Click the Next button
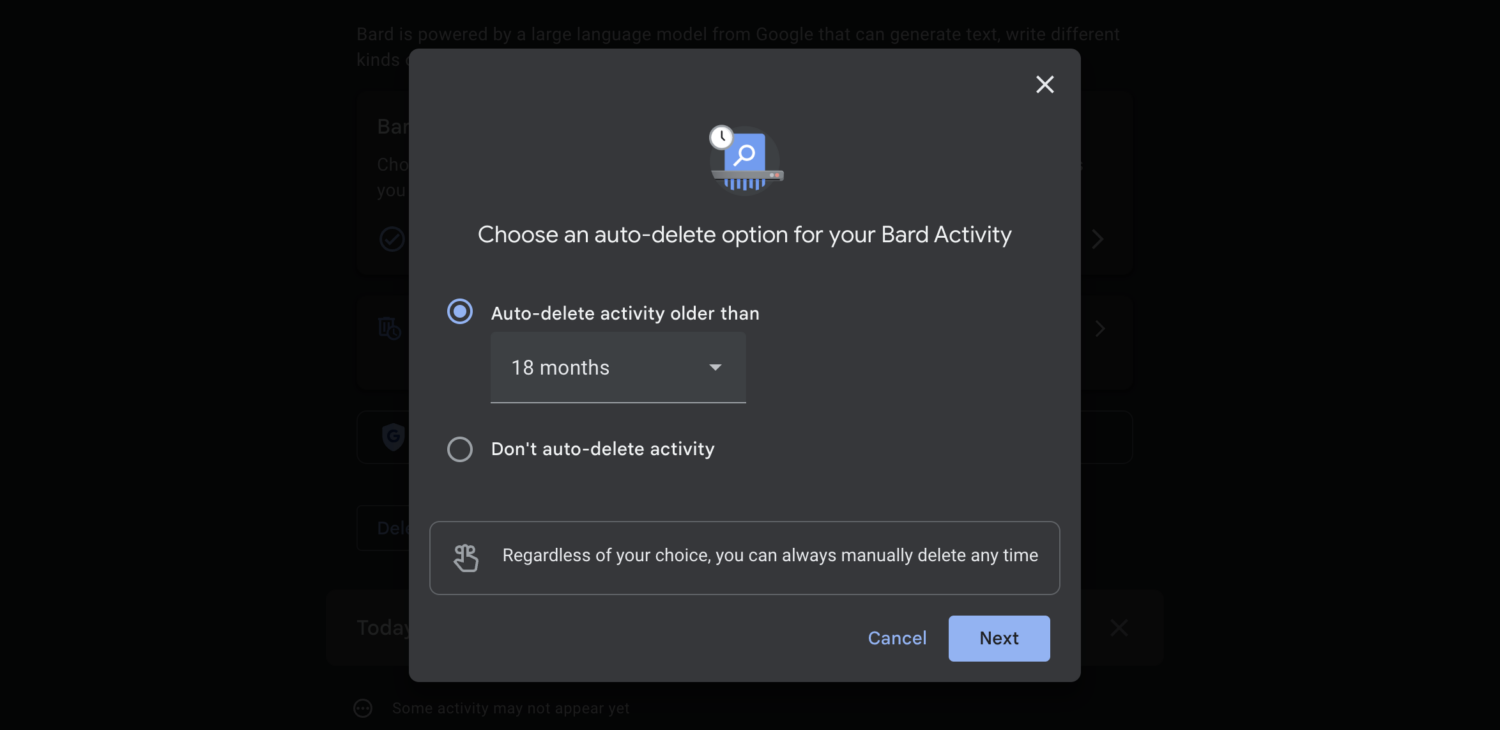Viewport: 1500px width, 730px height. pos(999,638)
